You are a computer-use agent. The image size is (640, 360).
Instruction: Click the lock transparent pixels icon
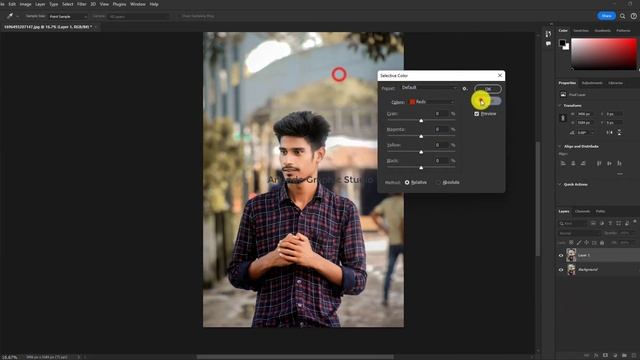click(571, 242)
